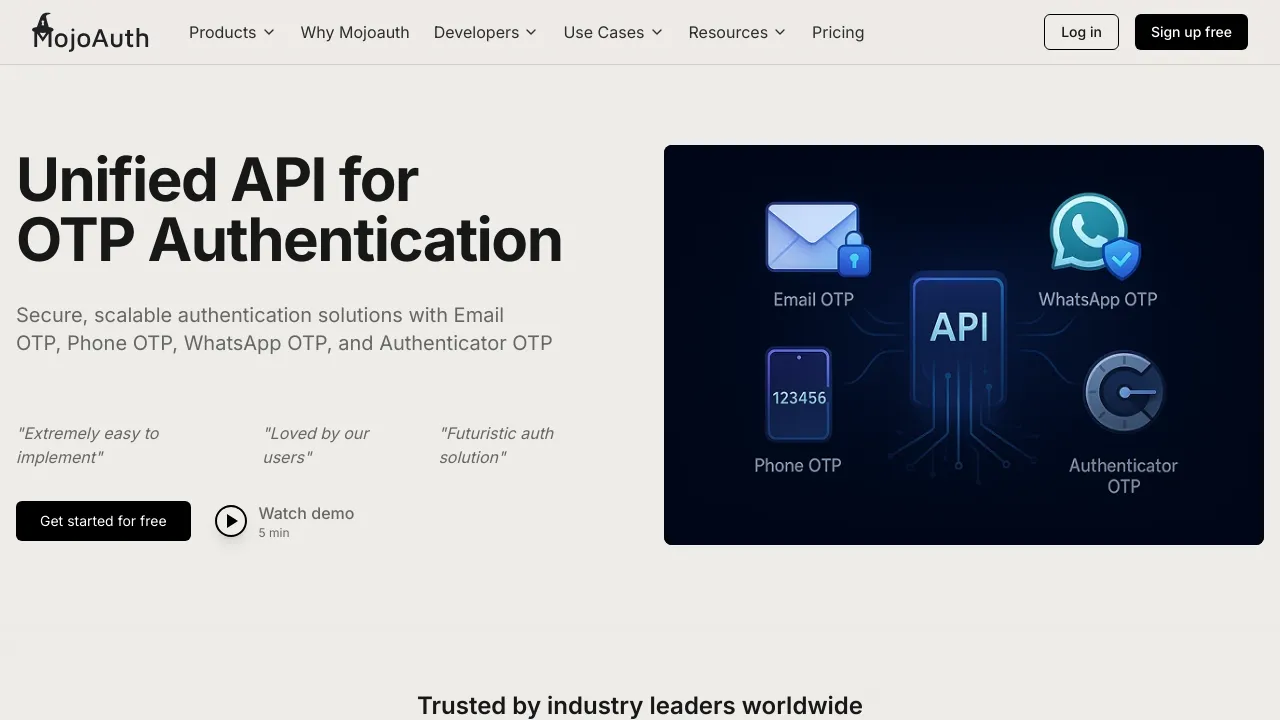
Task: Click the Email OTP envelope icon
Action: (x=817, y=239)
